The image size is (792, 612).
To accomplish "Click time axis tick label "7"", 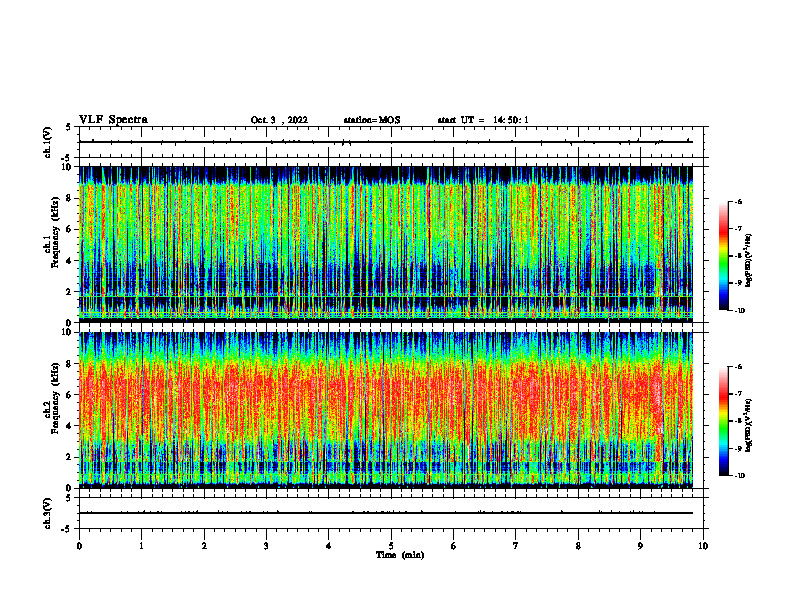I will point(516,546).
